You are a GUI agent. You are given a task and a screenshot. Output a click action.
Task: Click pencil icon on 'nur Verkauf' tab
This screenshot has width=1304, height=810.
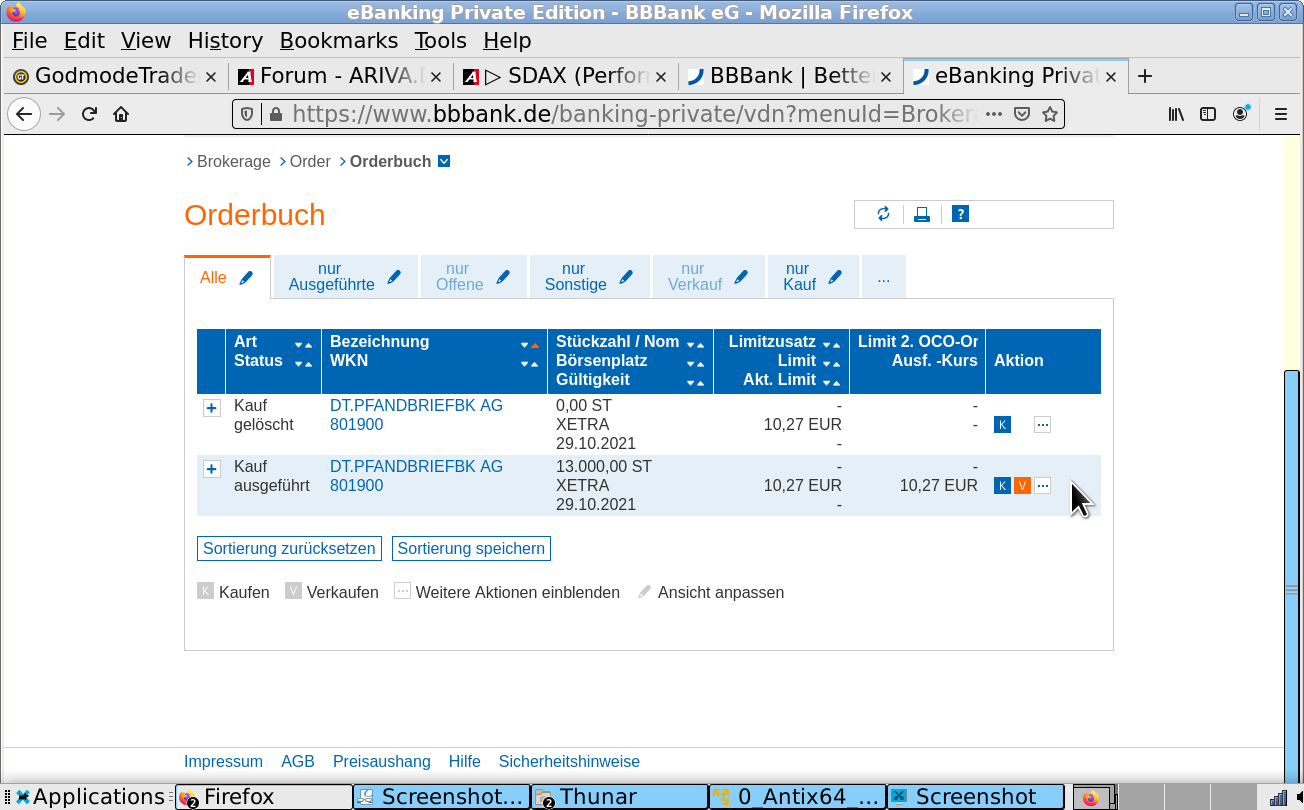741,276
